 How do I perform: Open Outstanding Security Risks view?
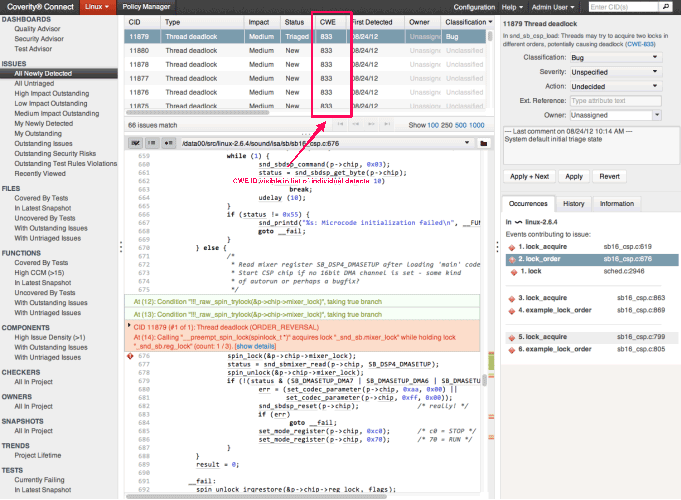click(55, 153)
